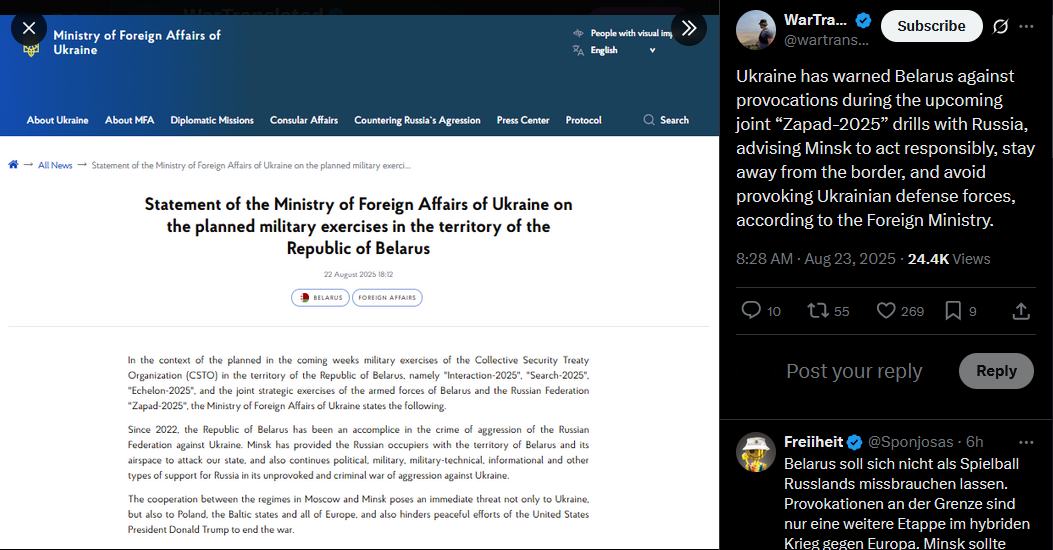This screenshot has width=1053, height=550.
Task: Click the 24.4K Views count
Action: 949,259
